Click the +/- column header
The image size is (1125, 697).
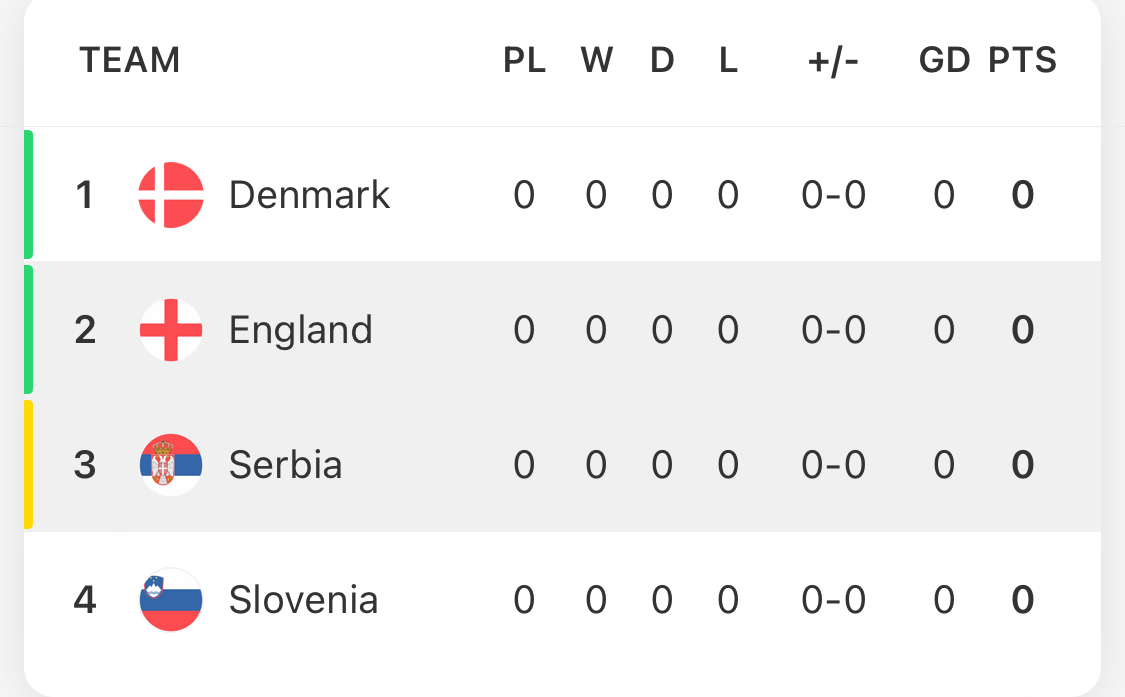pos(833,61)
